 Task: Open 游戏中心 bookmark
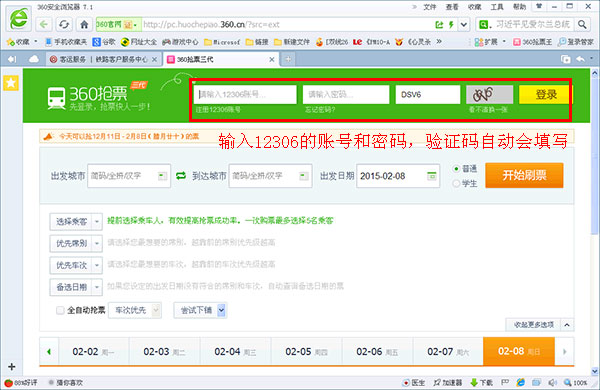[x=180, y=42]
